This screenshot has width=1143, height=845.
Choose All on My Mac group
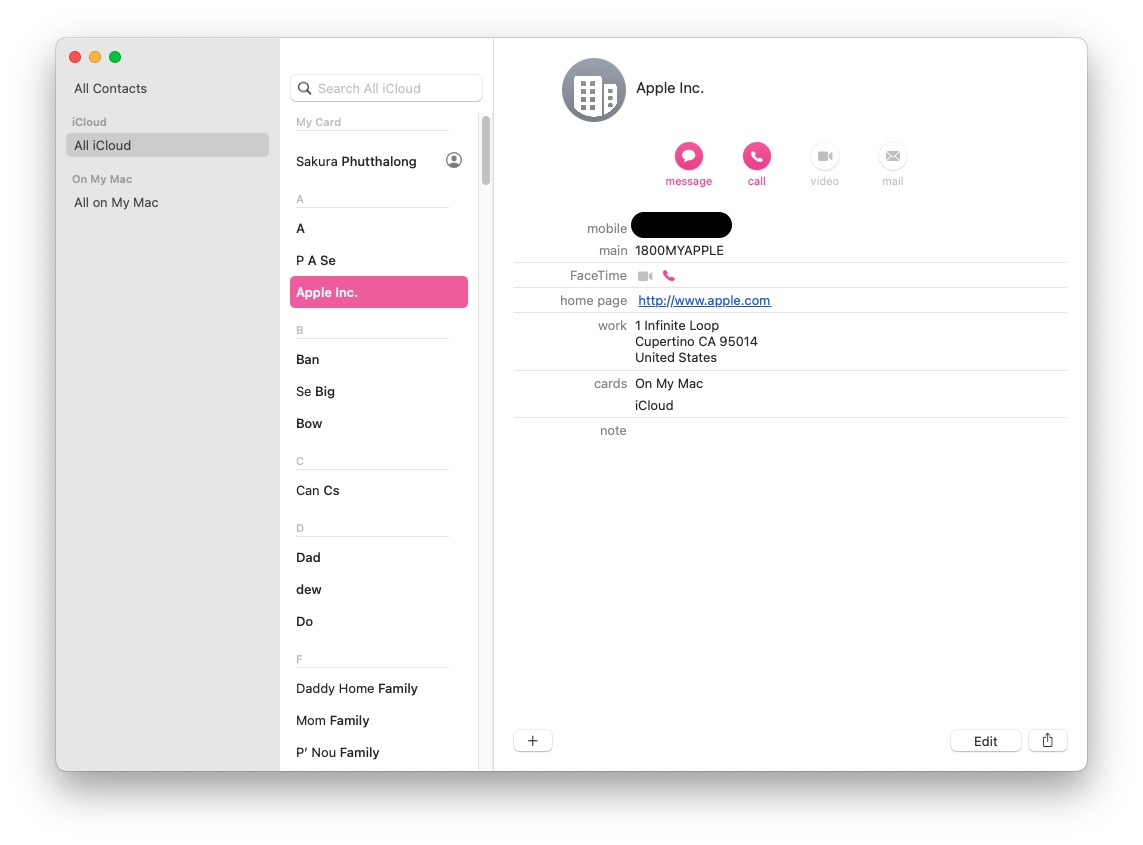(x=116, y=202)
